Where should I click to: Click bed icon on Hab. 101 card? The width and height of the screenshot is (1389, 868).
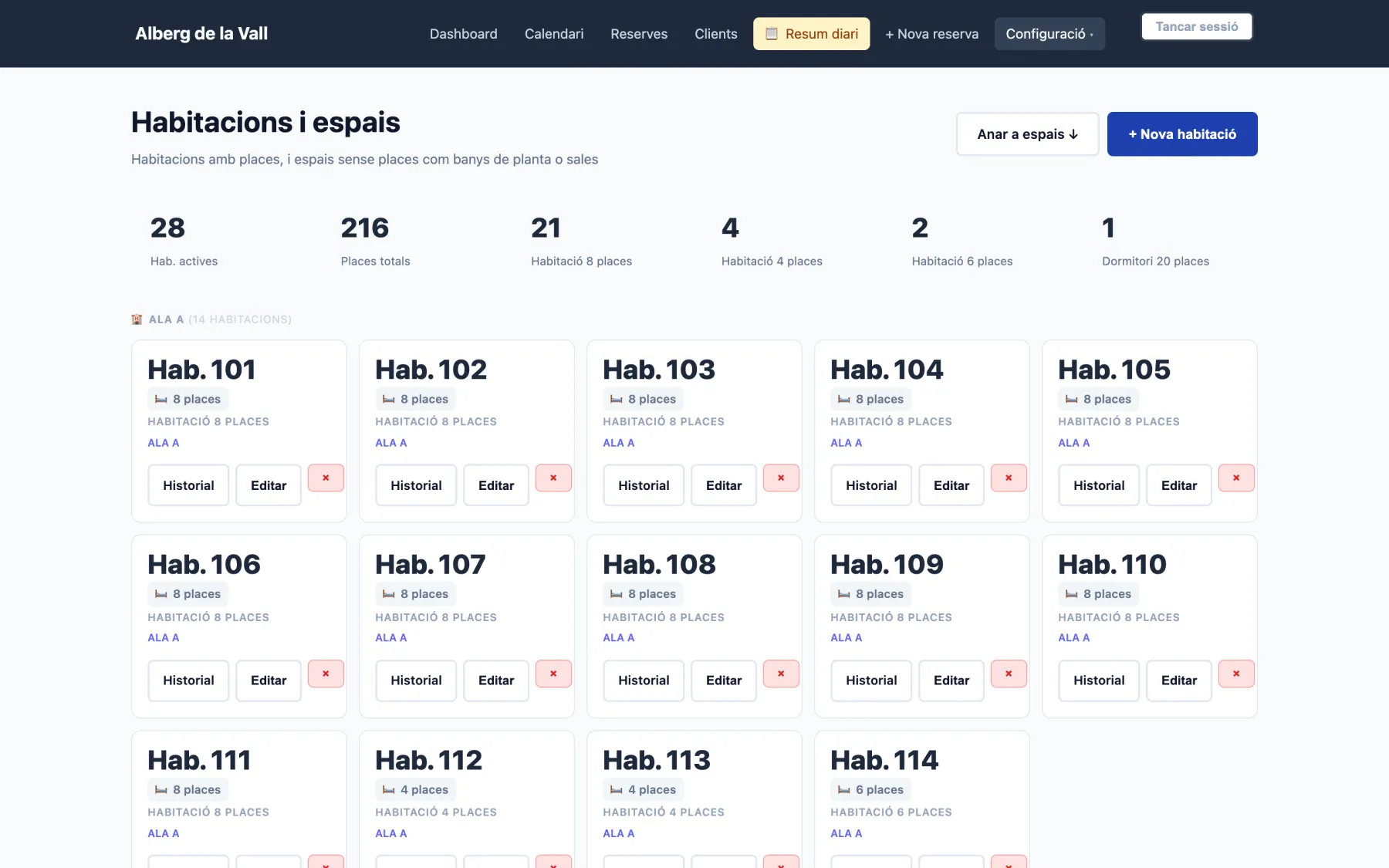coord(161,399)
